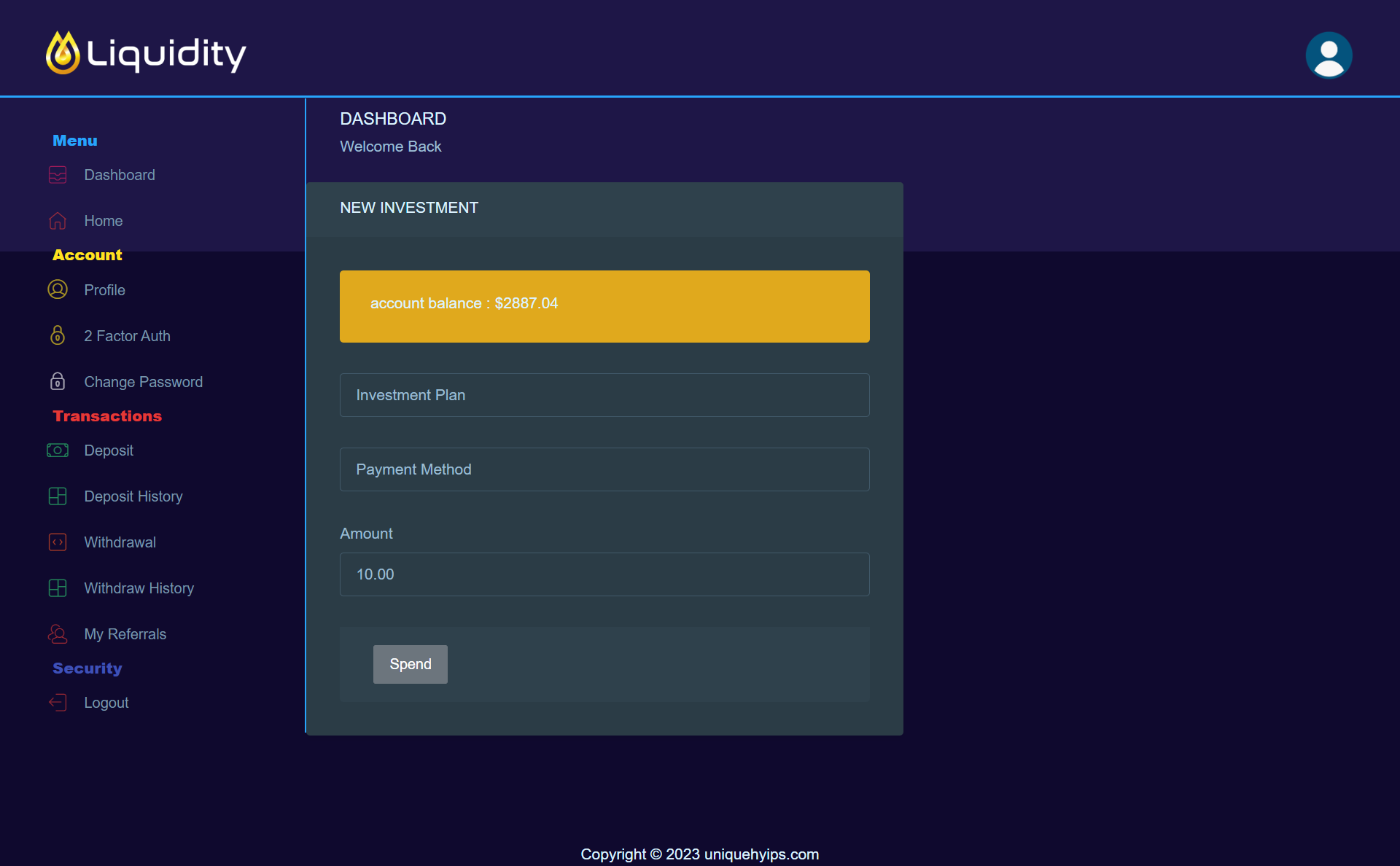Open the user avatar profile icon
This screenshot has width=1400, height=866.
1329,55
